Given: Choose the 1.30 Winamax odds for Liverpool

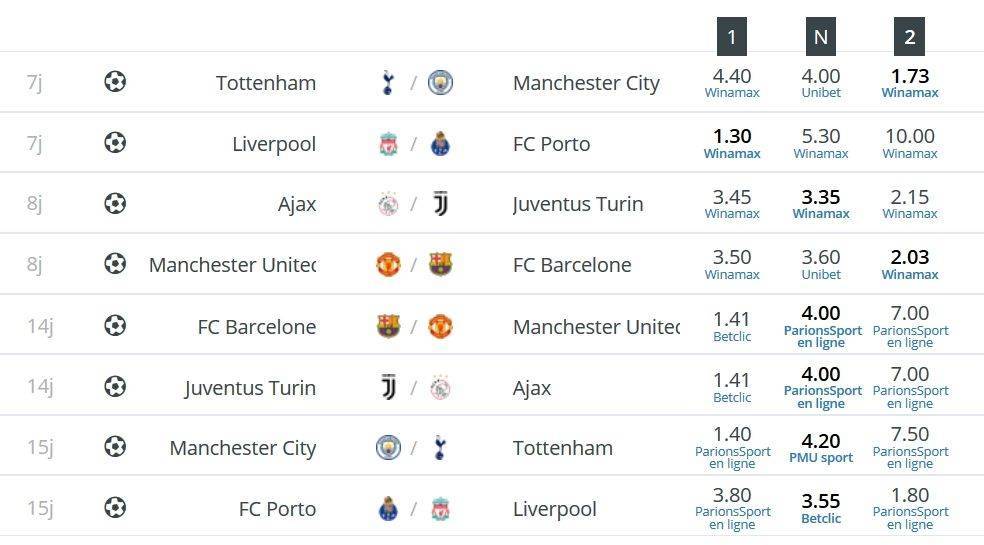Looking at the screenshot, I should click(x=732, y=144).
